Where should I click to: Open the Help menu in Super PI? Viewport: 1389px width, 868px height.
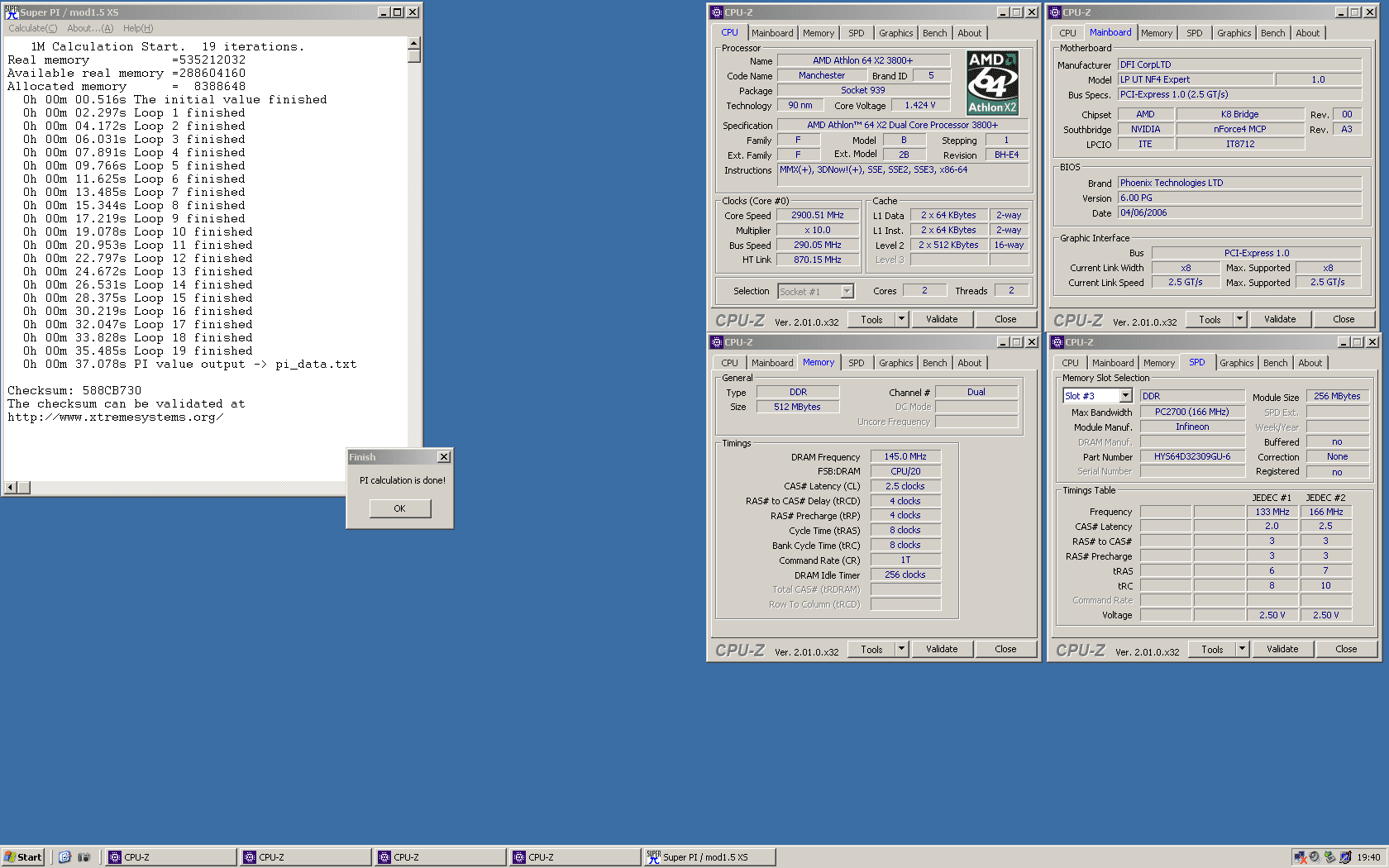coord(138,28)
